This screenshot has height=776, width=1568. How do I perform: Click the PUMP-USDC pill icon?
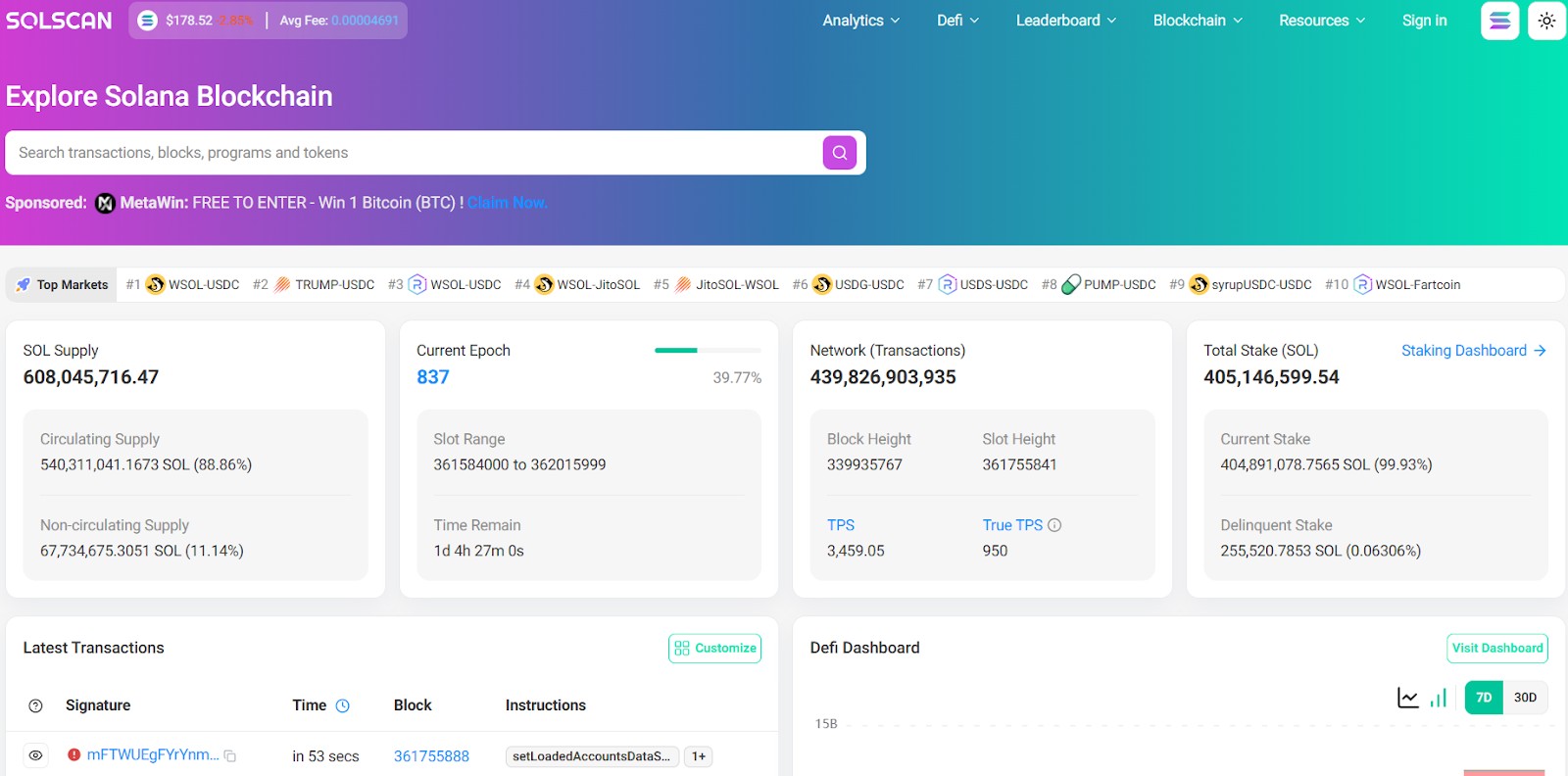pyautogui.click(x=1071, y=285)
